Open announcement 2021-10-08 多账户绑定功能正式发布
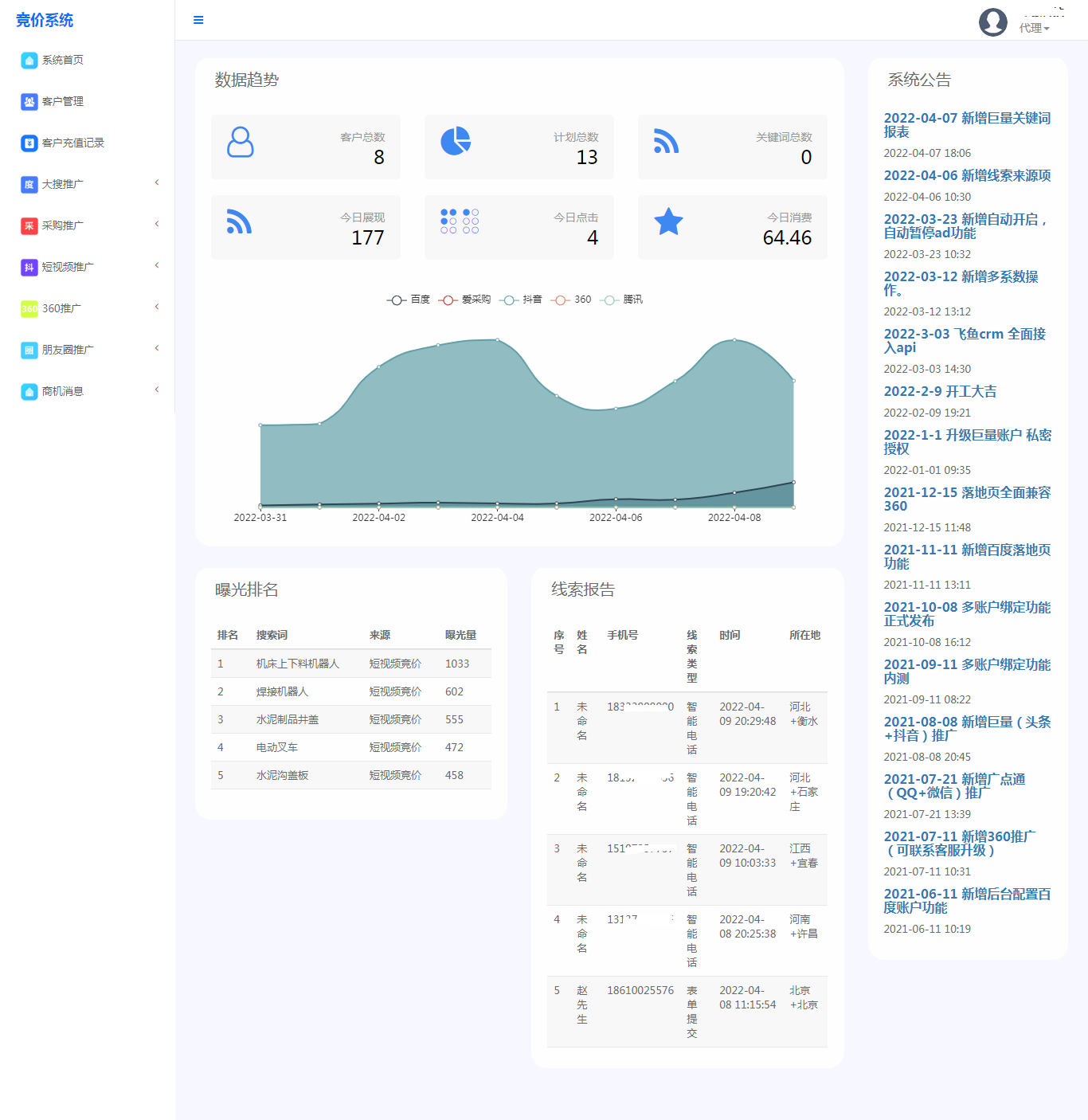Image resolution: width=1088 pixels, height=1120 pixels. coord(967,614)
